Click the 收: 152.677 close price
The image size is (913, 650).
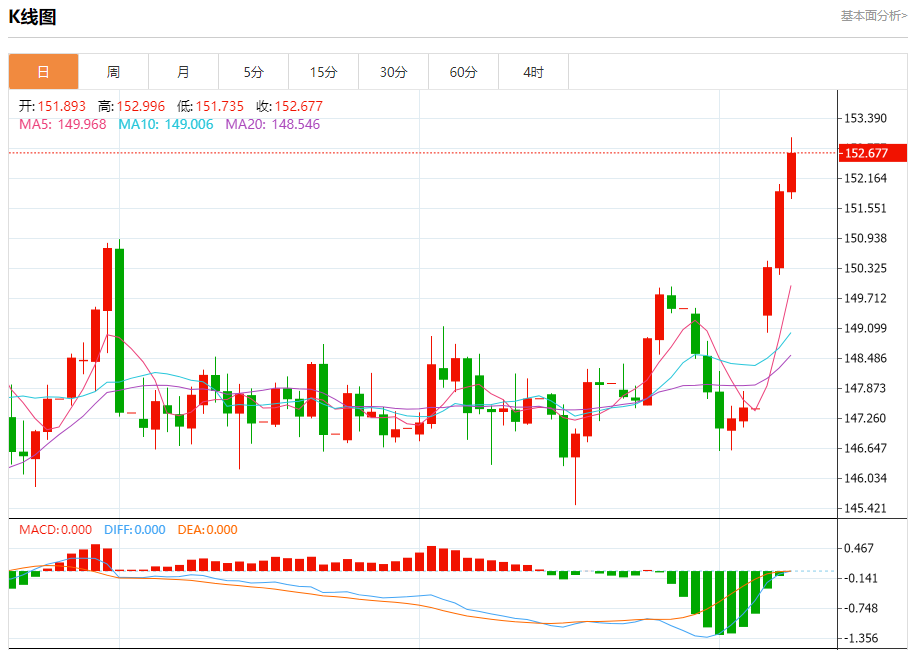(x=289, y=106)
